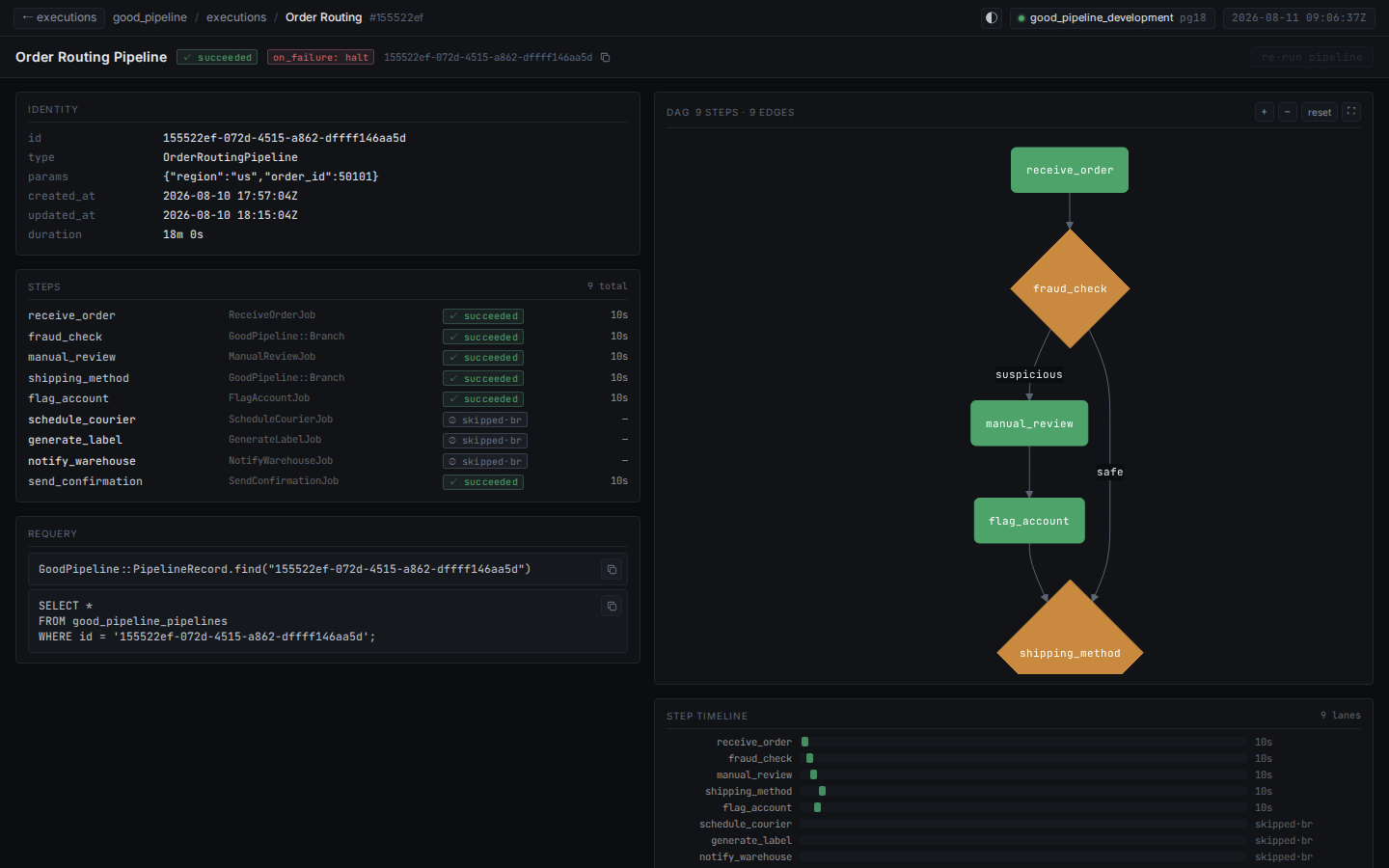Screen dimensions: 1389x868
Task: Click the duration value 18m 0s
Action: 183,234
